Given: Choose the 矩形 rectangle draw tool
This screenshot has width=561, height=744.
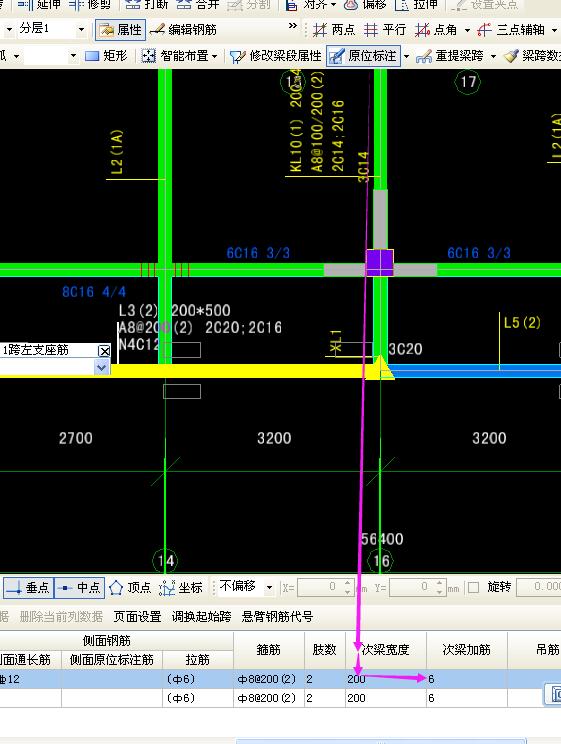Looking at the screenshot, I should click(106, 56).
